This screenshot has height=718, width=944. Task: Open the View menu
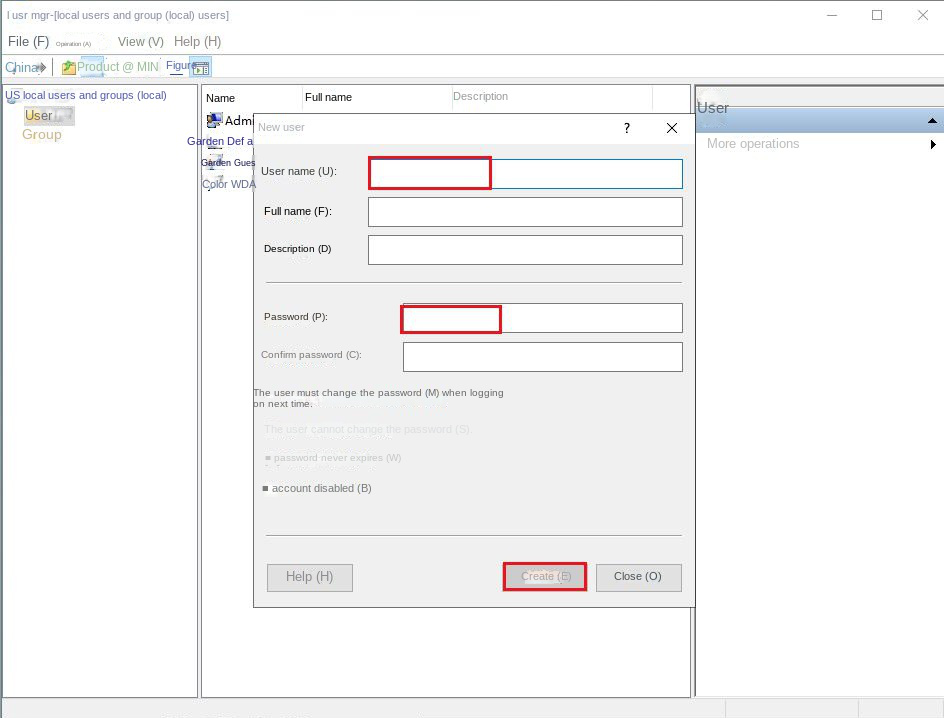pyautogui.click(x=140, y=42)
